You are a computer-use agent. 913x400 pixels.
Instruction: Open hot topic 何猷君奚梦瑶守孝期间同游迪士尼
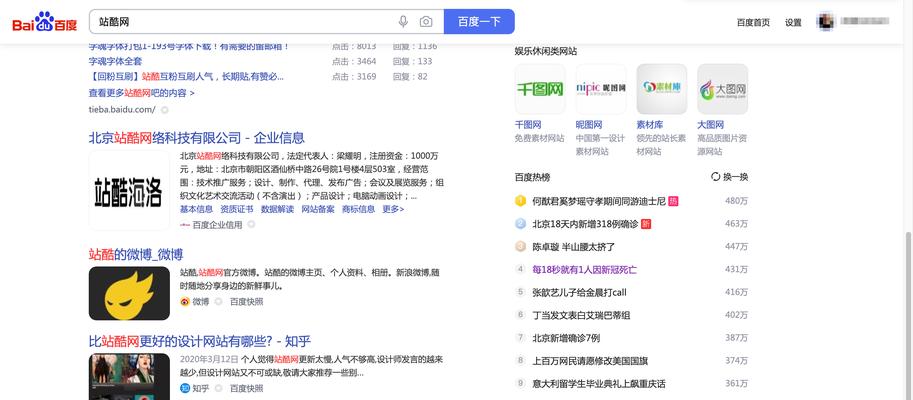click(x=599, y=201)
